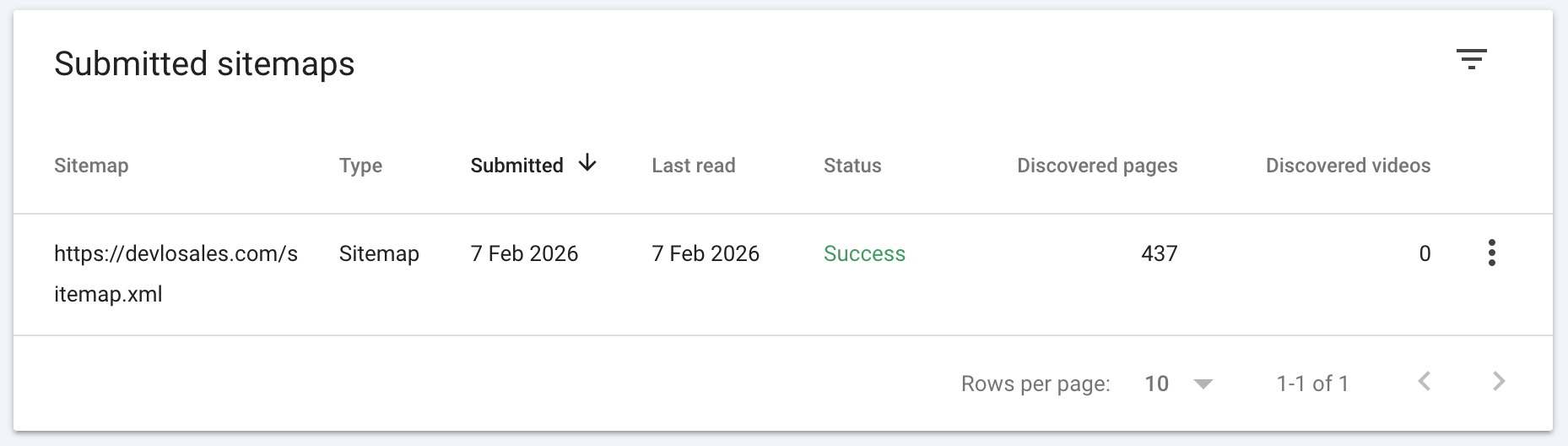Sort by the Submitted column header

pyautogui.click(x=516, y=166)
